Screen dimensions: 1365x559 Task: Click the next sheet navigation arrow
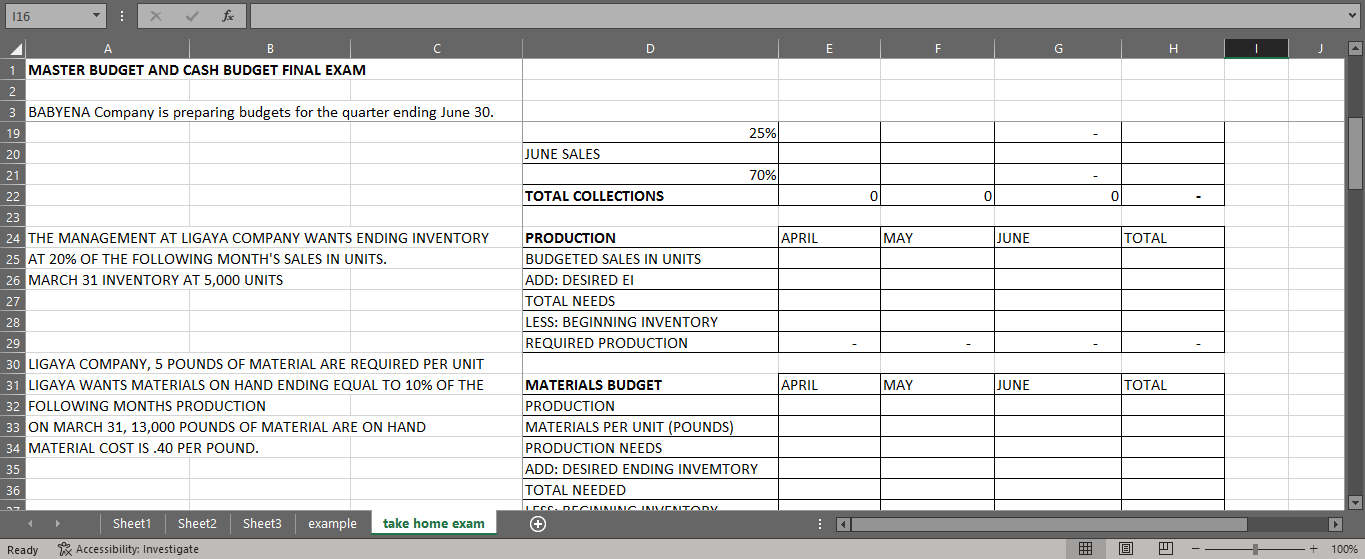point(57,524)
